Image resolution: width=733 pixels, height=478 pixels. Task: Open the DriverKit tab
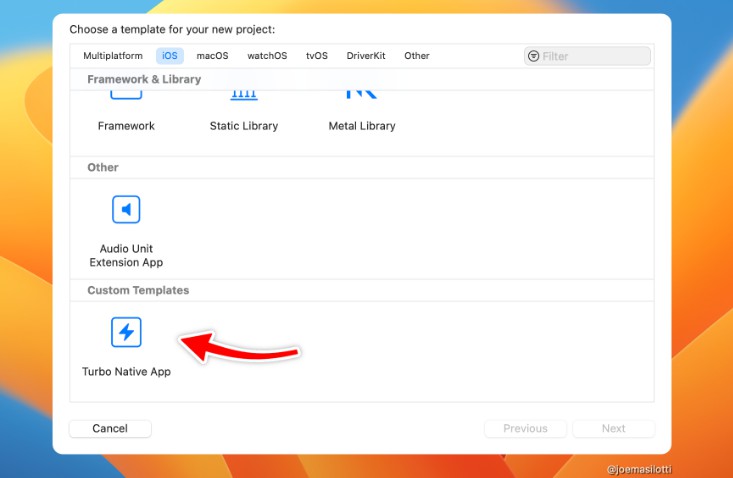366,56
